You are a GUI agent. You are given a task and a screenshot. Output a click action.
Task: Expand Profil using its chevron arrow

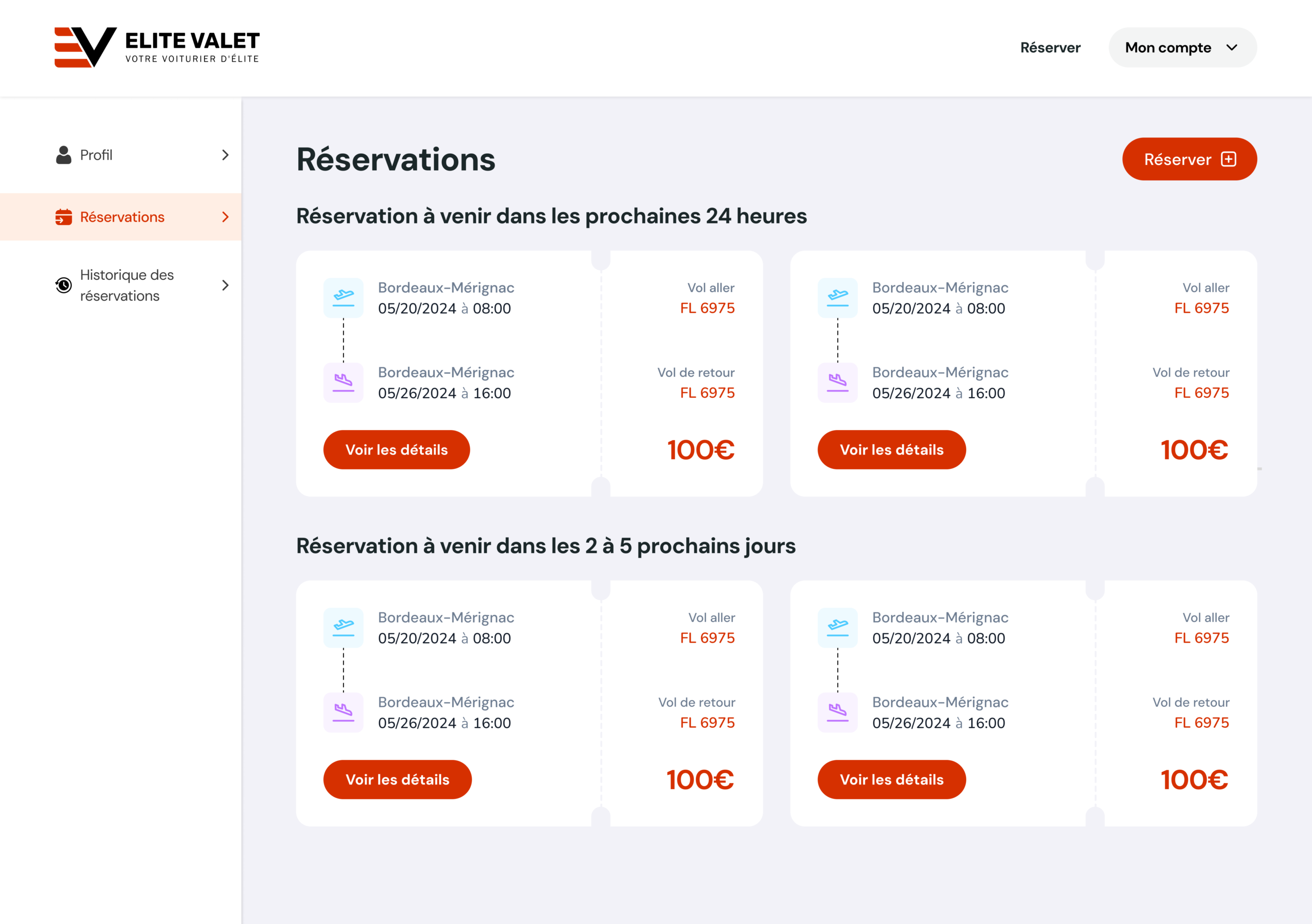(x=225, y=155)
